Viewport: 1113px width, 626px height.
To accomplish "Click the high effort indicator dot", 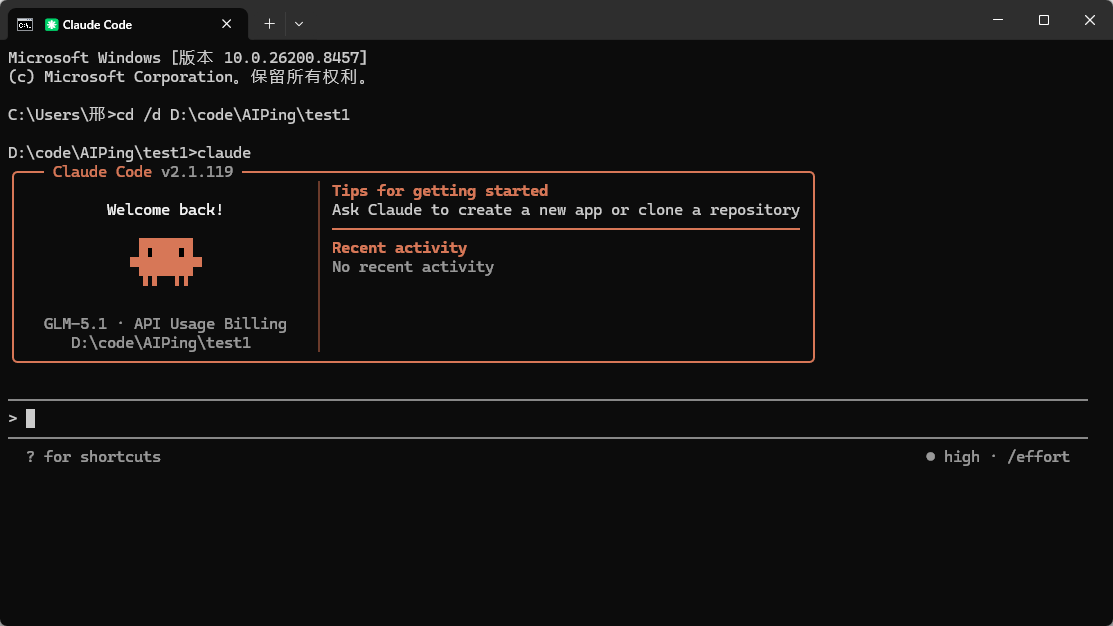I will [x=930, y=456].
